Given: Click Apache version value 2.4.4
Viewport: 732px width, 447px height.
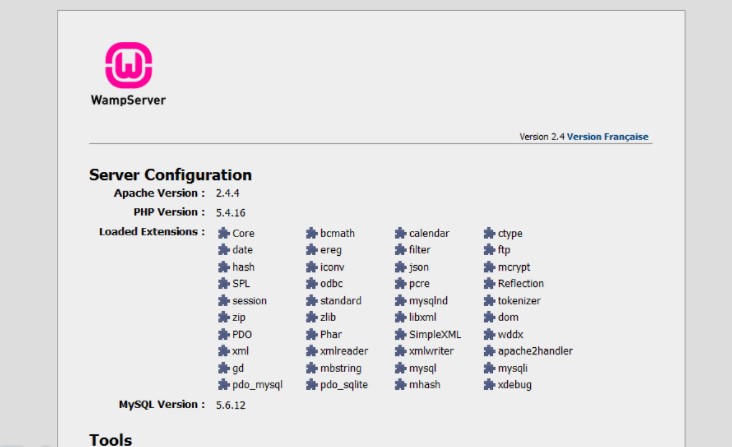Looking at the screenshot, I should 227,193.
